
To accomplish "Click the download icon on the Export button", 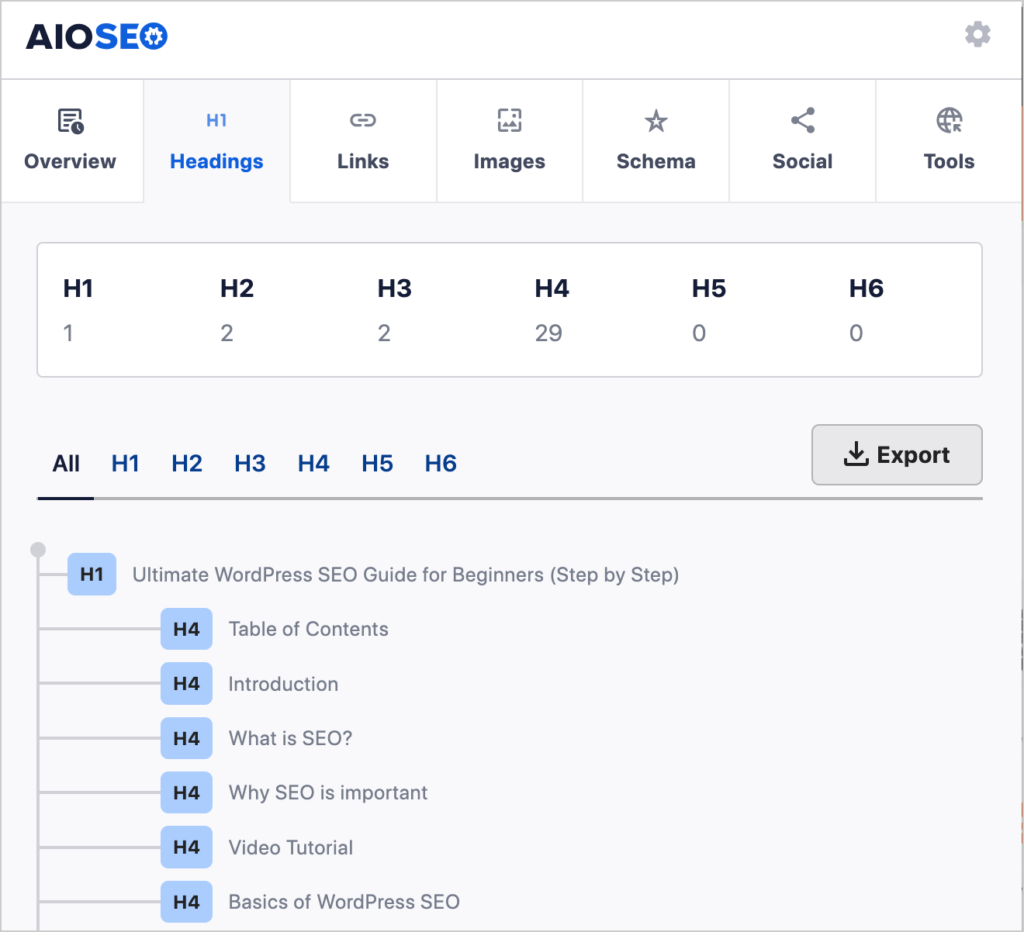I will click(856, 454).
